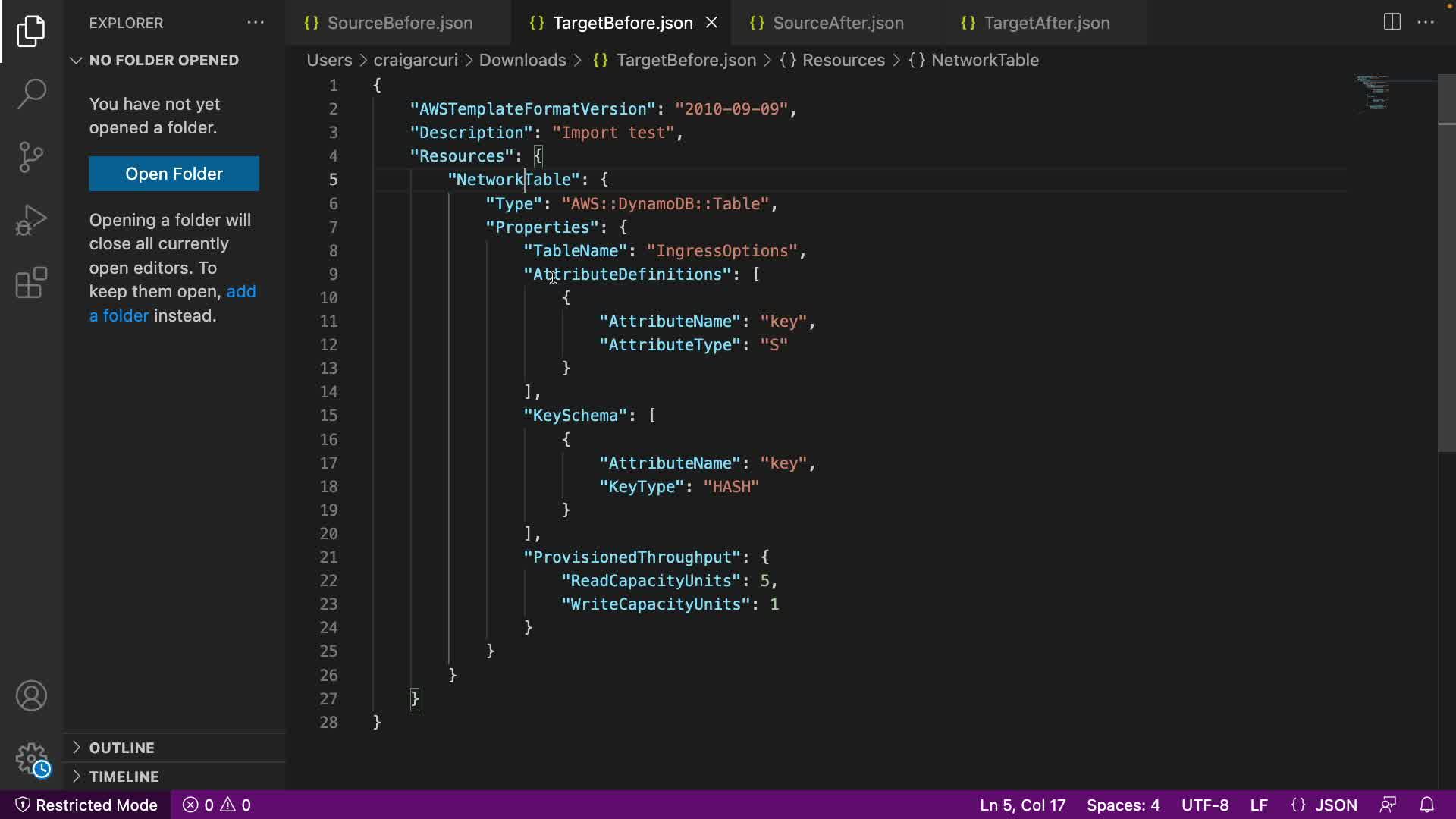The image size is (1456, 819).
Task: Expand the TIMELINE section
Action: (124, 777)
